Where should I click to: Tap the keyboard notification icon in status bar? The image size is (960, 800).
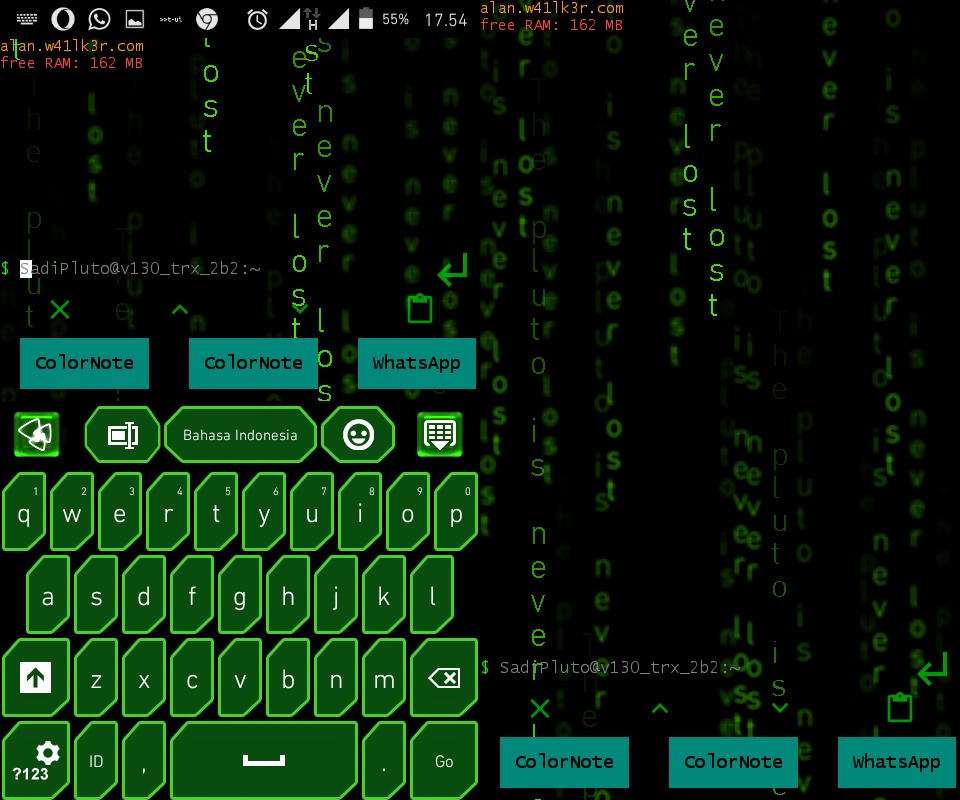(26, 20)
